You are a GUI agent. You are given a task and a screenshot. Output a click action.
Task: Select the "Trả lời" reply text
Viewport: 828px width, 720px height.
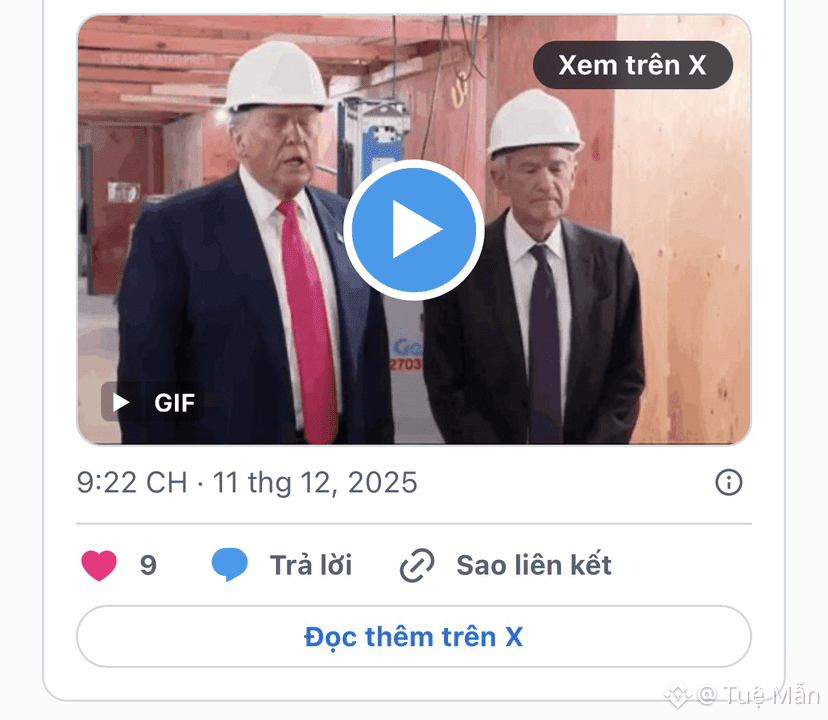point(311,565)
